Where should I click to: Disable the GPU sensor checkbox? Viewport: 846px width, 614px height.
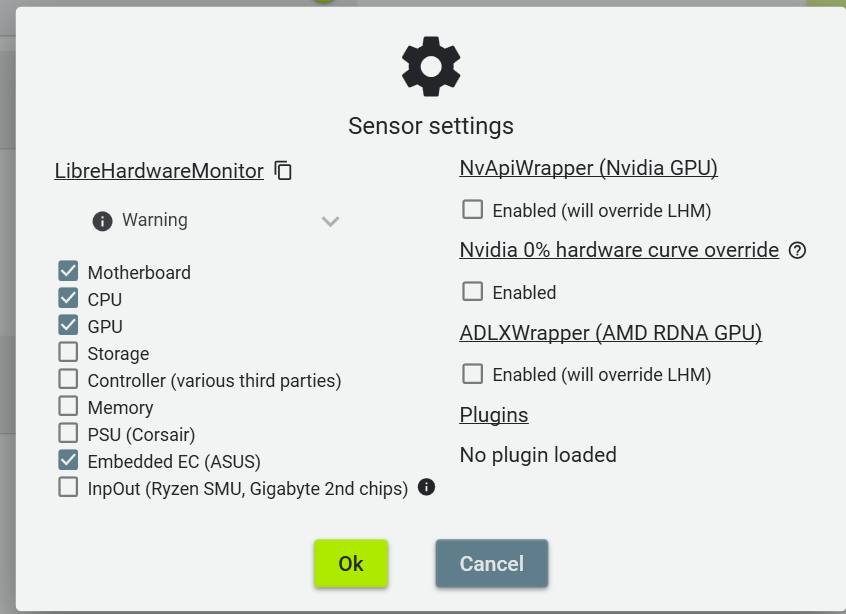point(68,325)
